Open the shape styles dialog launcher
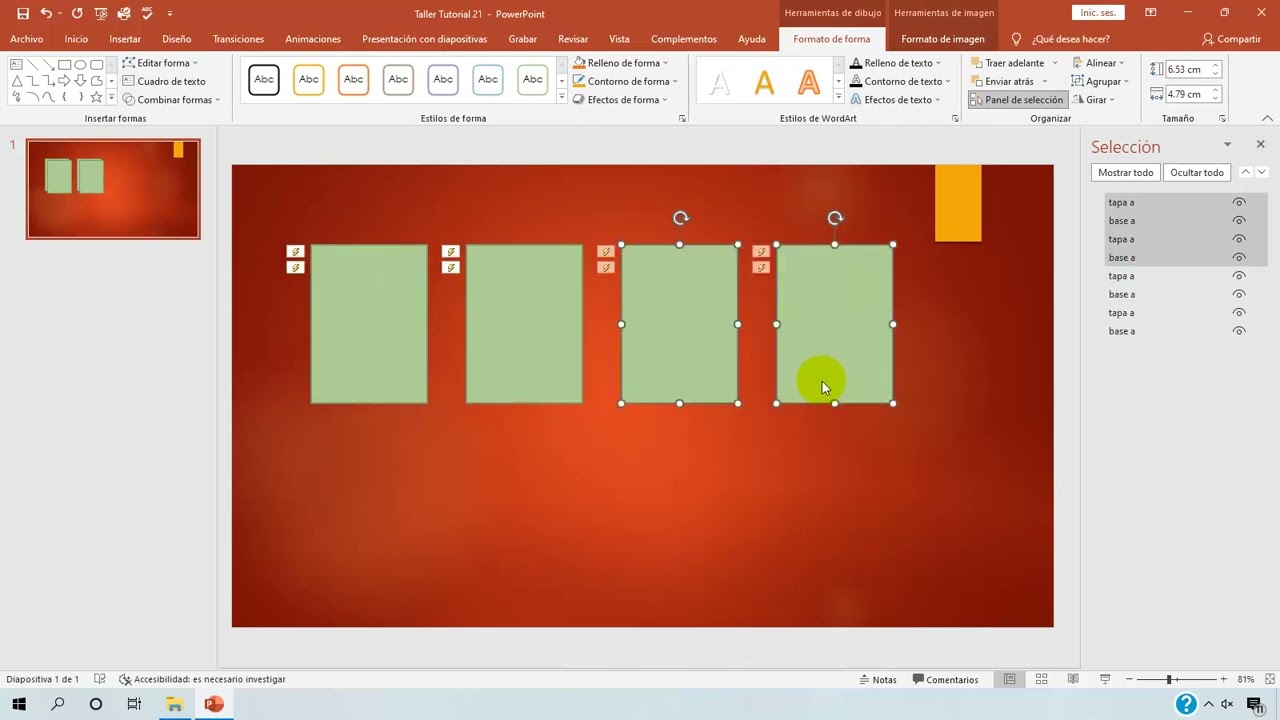 [683, 118]
